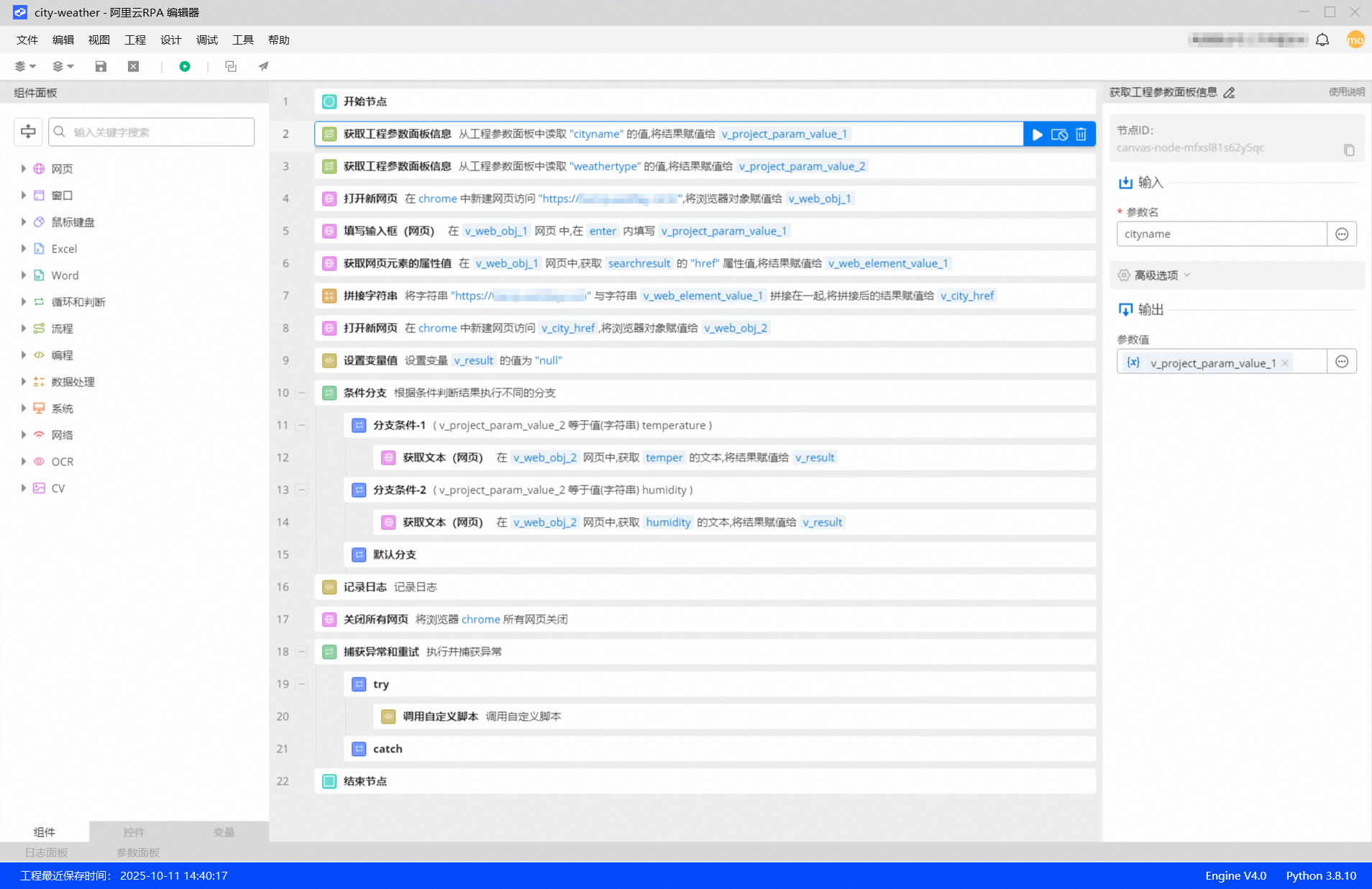Collapse the 条件分支 block at line 10
The height and width of the screenshot is (889, 1372).
[302, 393]
